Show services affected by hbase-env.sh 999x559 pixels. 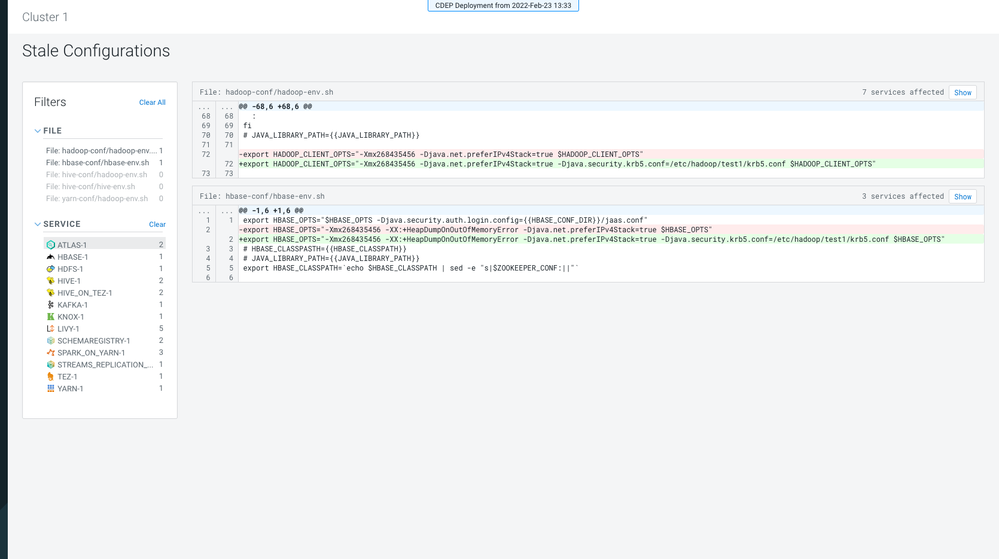[x=963, y=196]
